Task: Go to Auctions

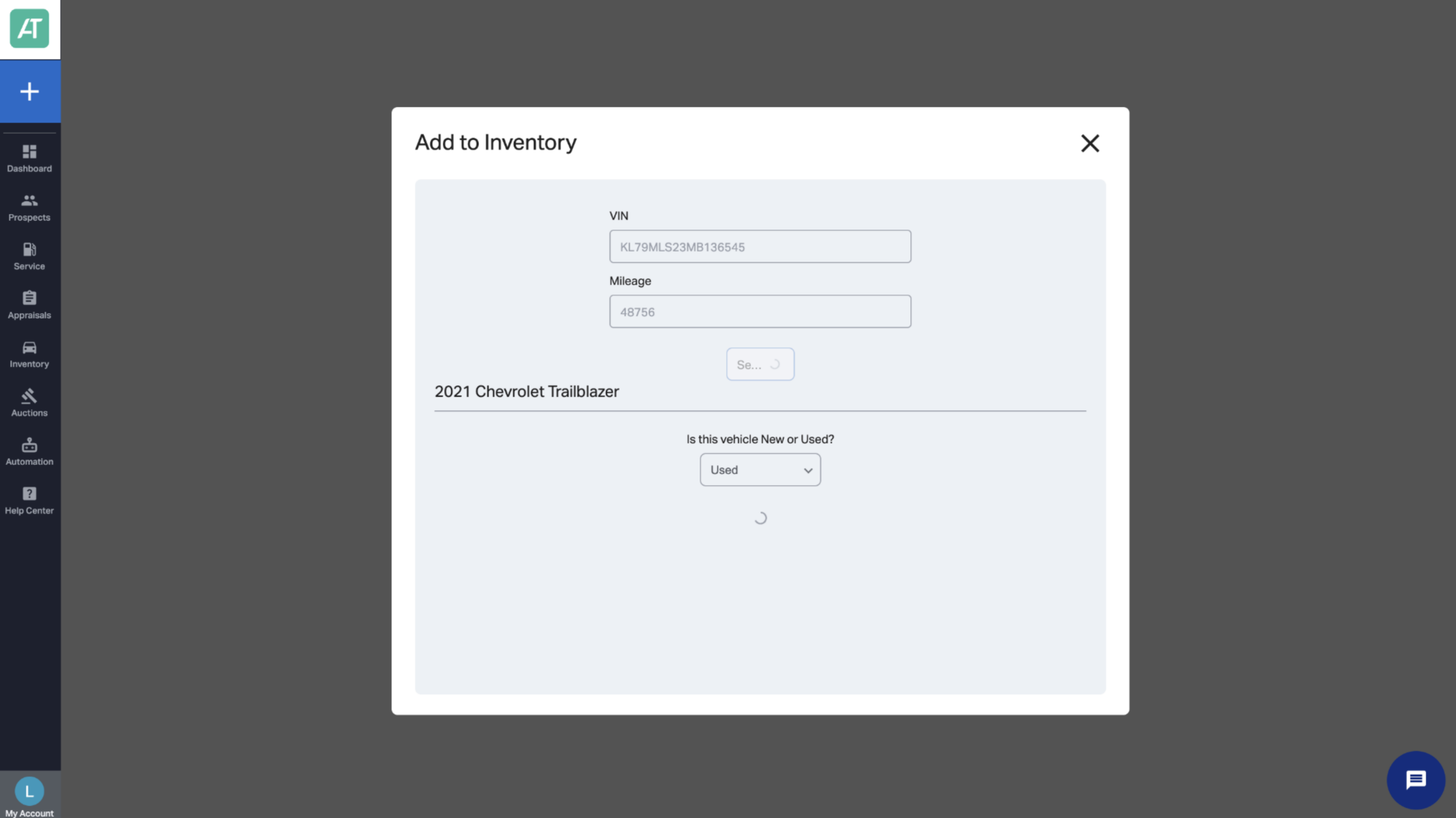Action: coord(30,403)
